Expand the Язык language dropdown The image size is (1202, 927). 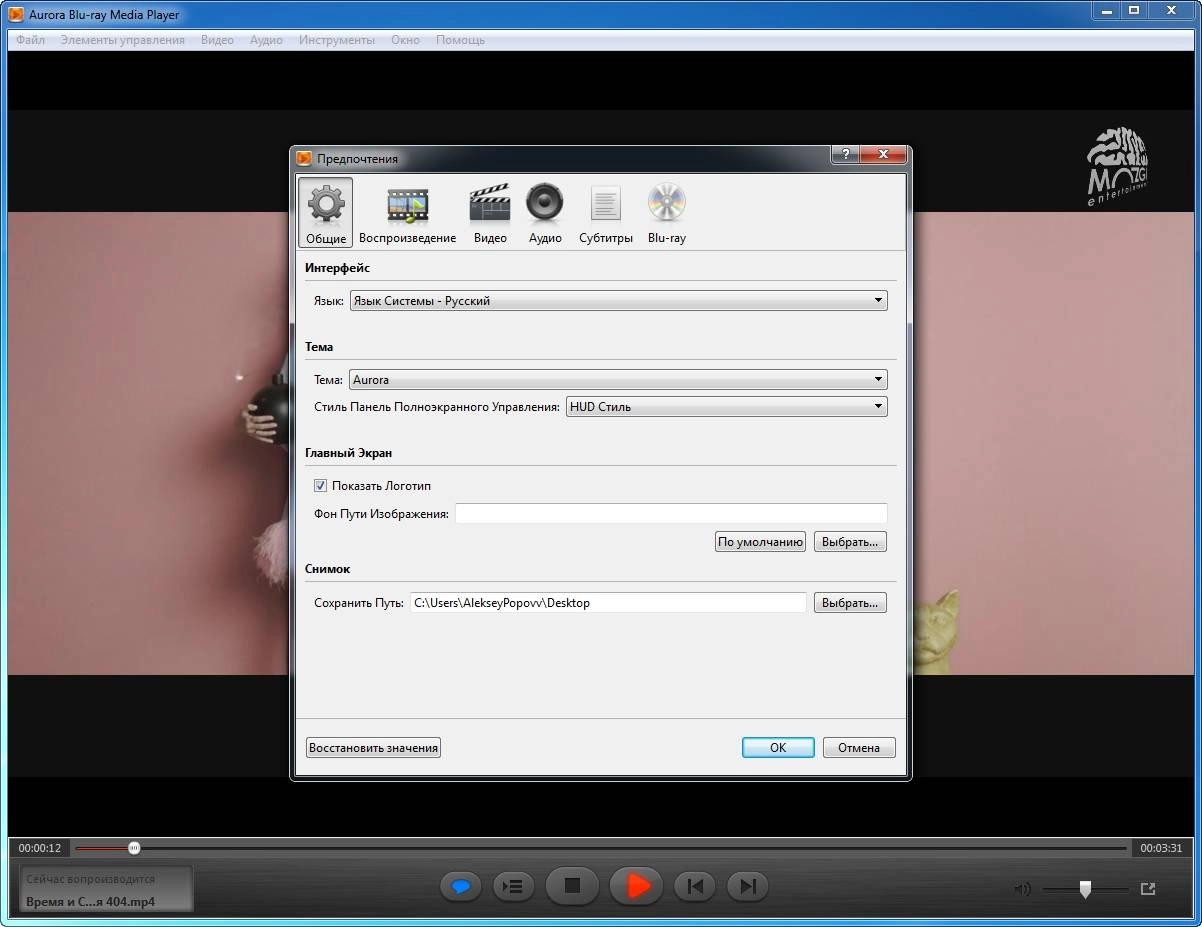(x=618, y=300)
